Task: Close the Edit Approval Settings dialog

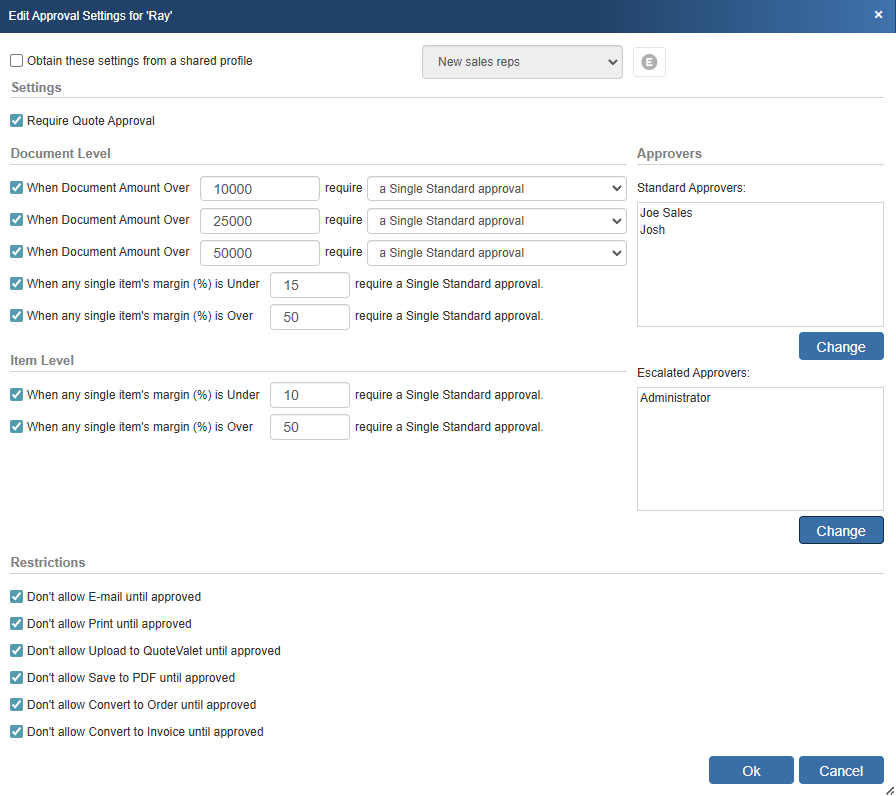Action: click(877, 15)
